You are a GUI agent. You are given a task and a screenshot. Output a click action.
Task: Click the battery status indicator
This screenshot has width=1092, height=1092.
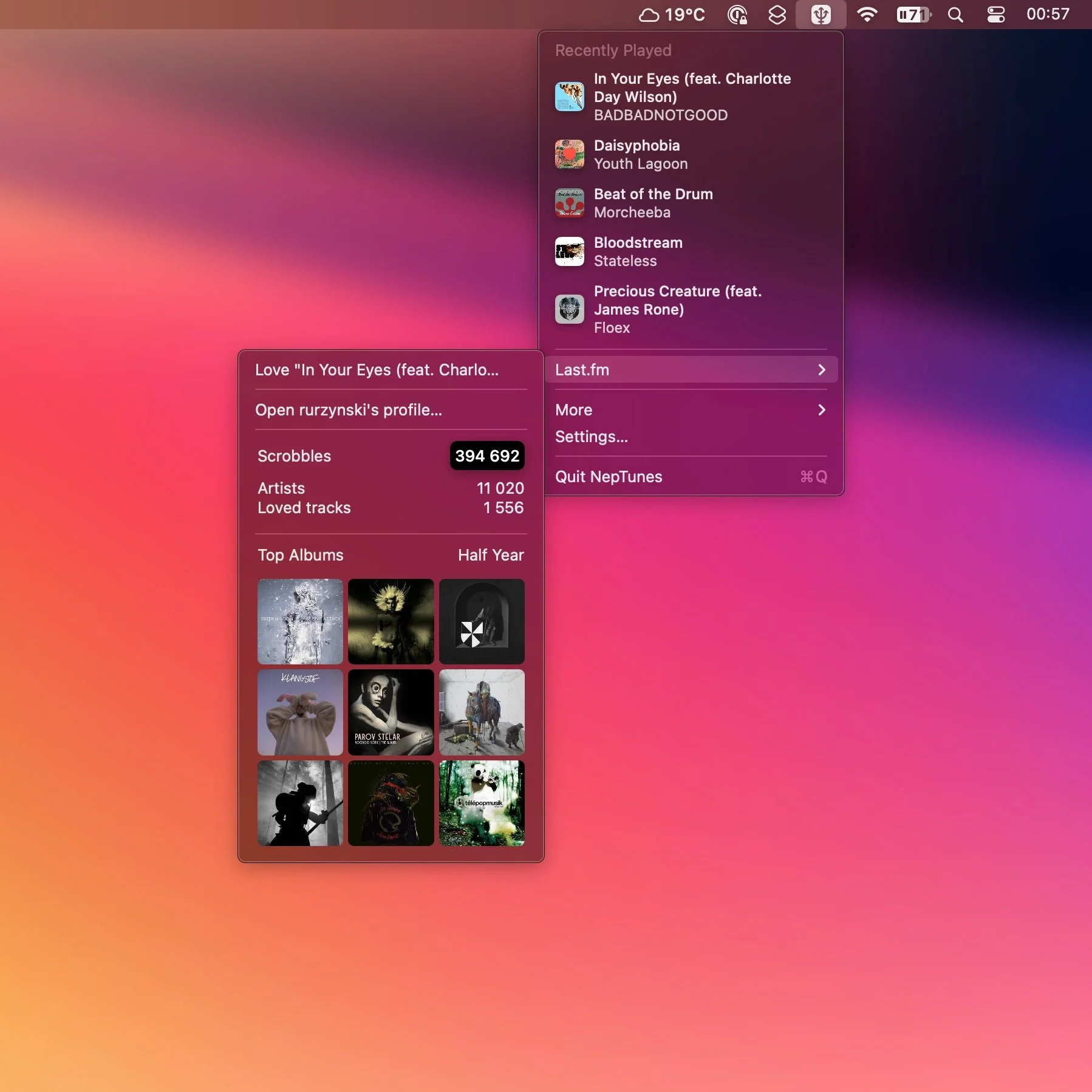pos(913,15)
